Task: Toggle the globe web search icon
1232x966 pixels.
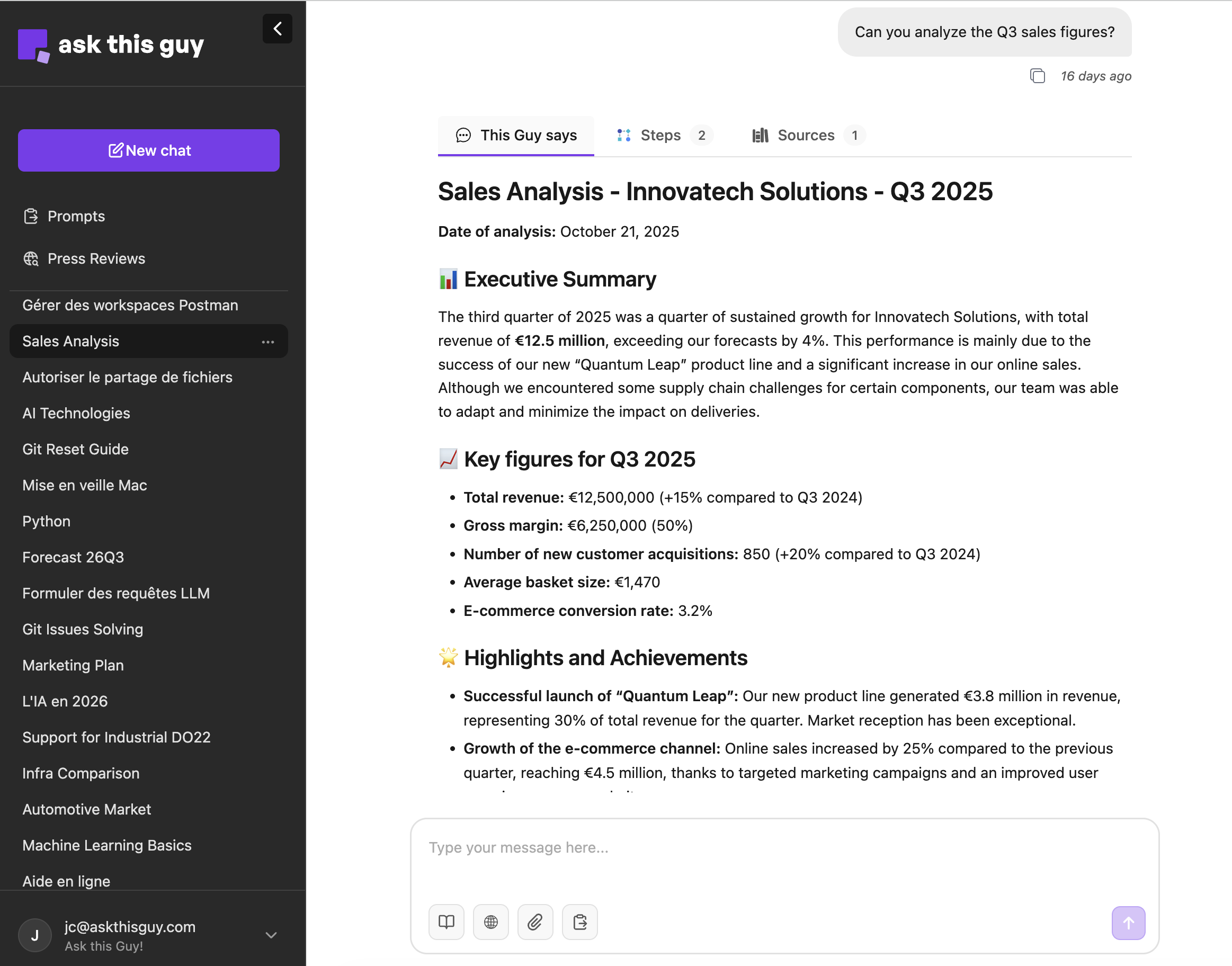Action: click(x=490, y=922)
